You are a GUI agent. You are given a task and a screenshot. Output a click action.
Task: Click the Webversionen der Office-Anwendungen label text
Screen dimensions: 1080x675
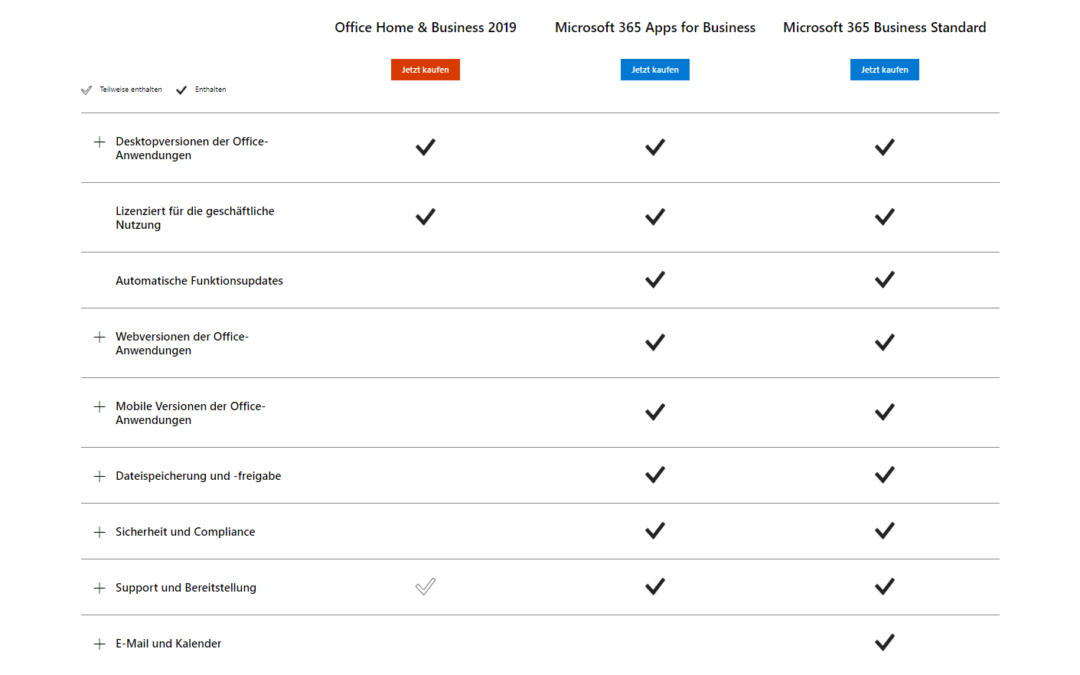click(x=182, y=343)
